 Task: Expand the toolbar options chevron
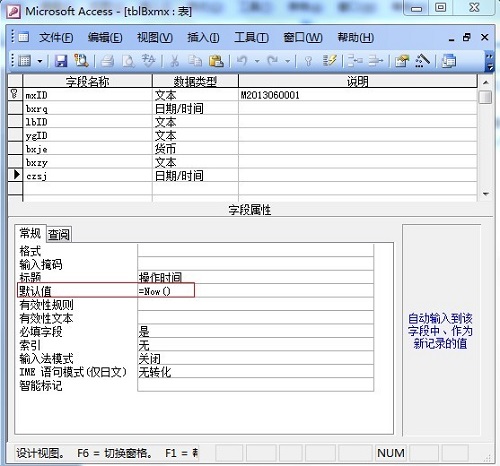(489, 62)
